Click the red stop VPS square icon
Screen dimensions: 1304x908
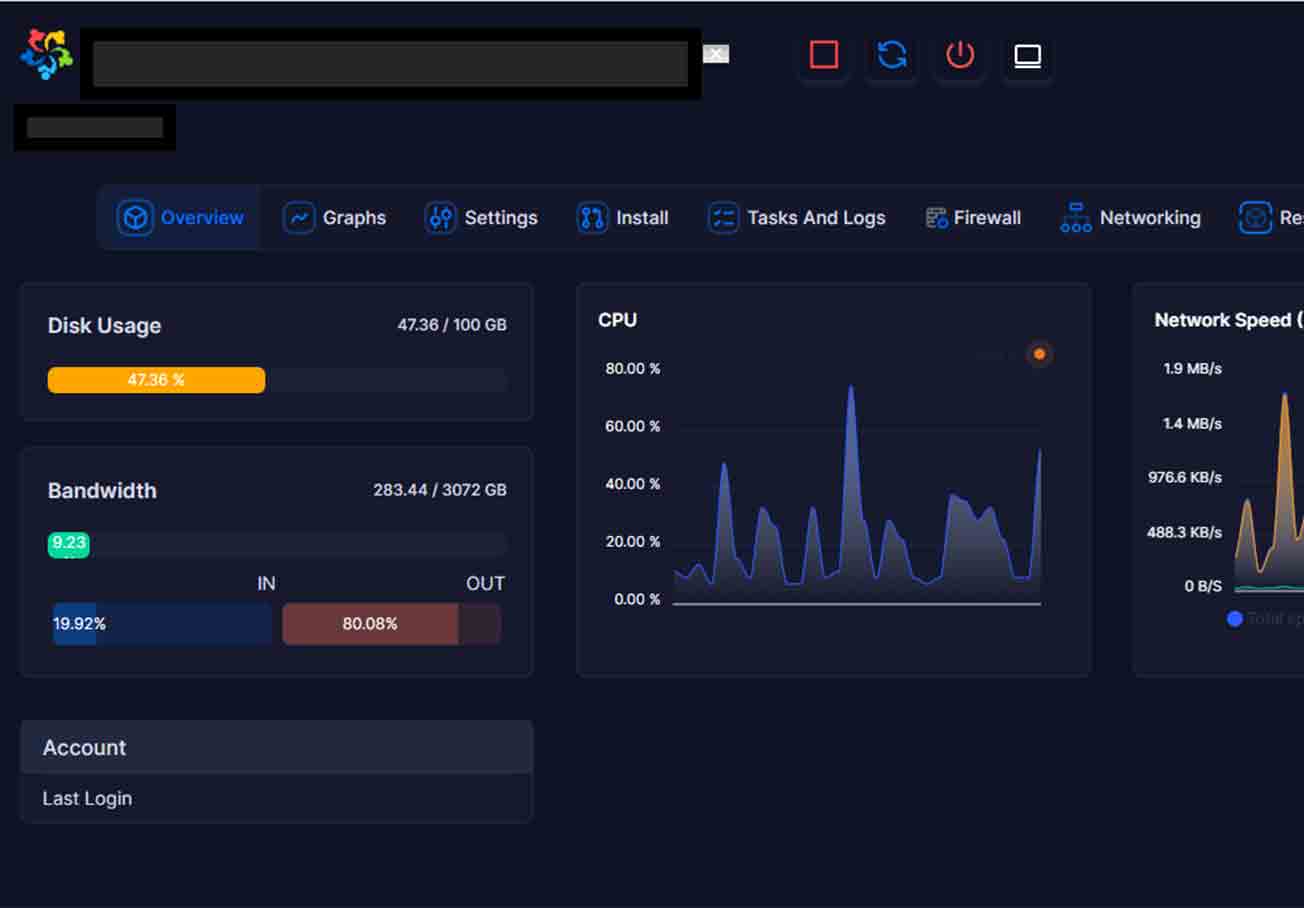click(x=824, y=55)
